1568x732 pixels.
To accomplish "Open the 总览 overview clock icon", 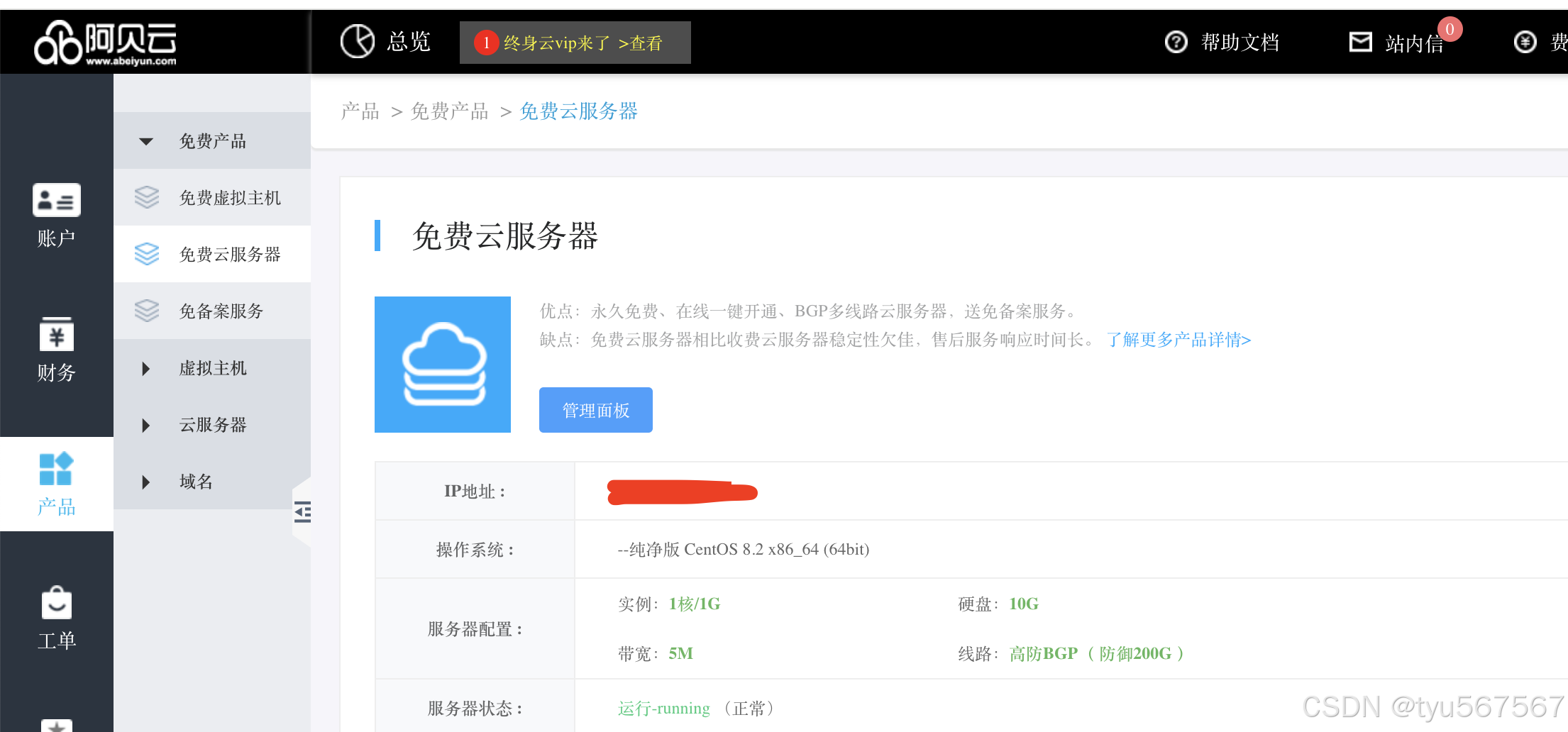I will point(358,41).
